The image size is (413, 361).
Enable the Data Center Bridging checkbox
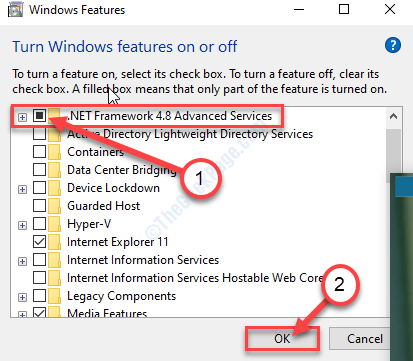click(x=39, y=170)
